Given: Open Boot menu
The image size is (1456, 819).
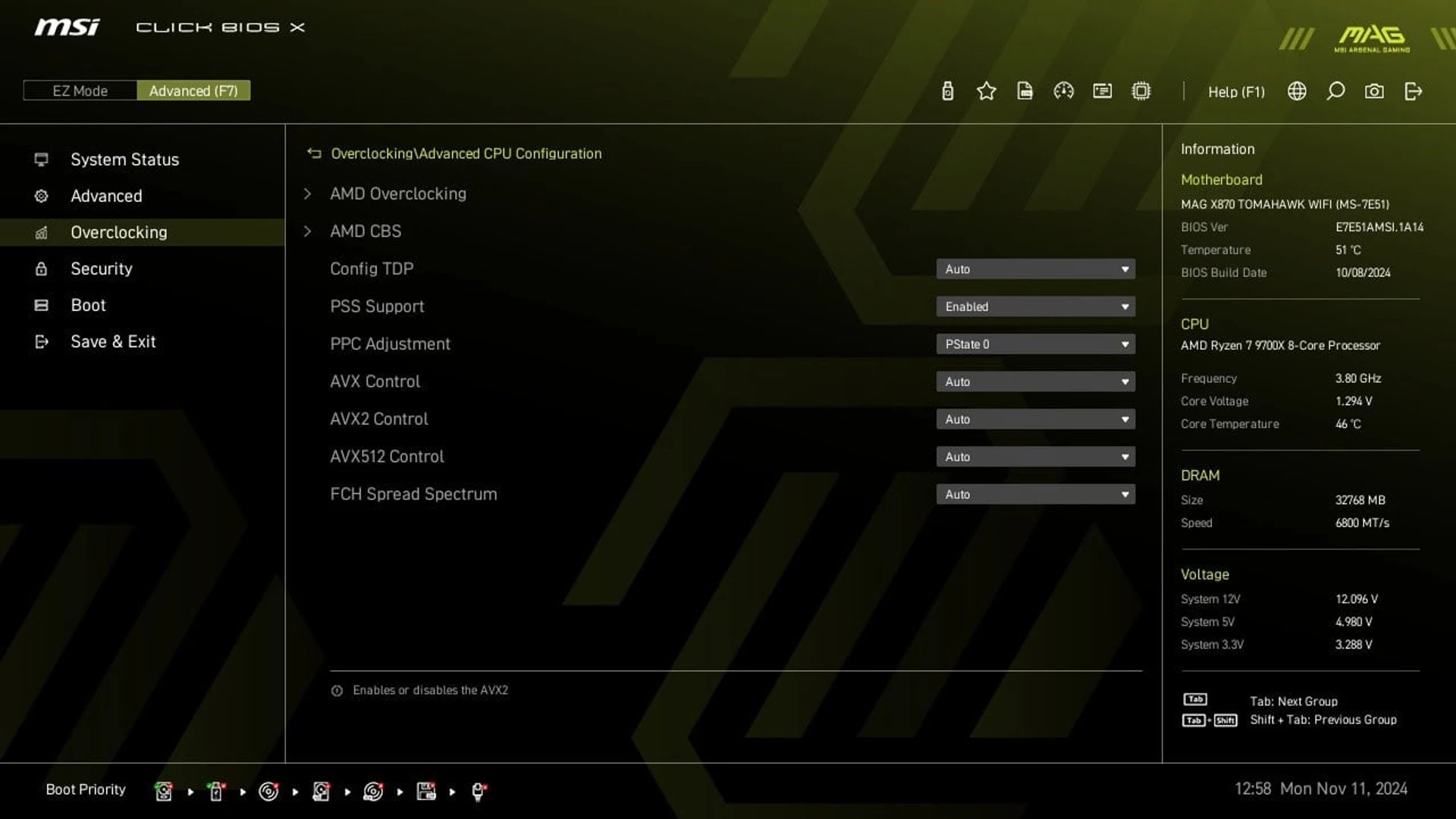Looking at the screenshot, I should (88, 305).
